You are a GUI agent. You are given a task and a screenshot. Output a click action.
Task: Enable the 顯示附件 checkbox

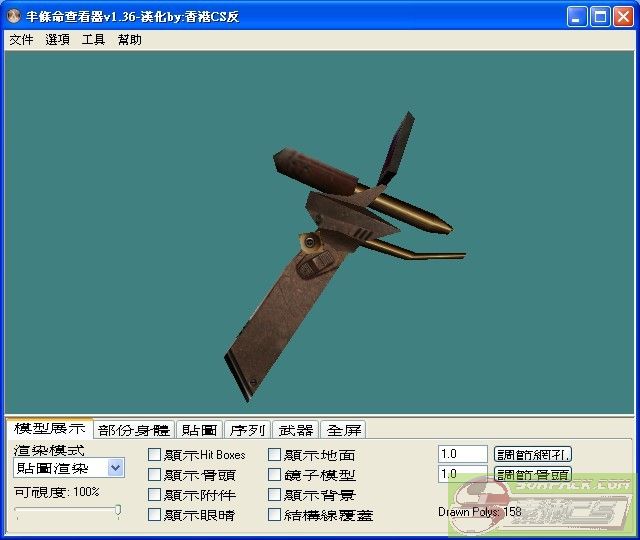click(154, 495)
